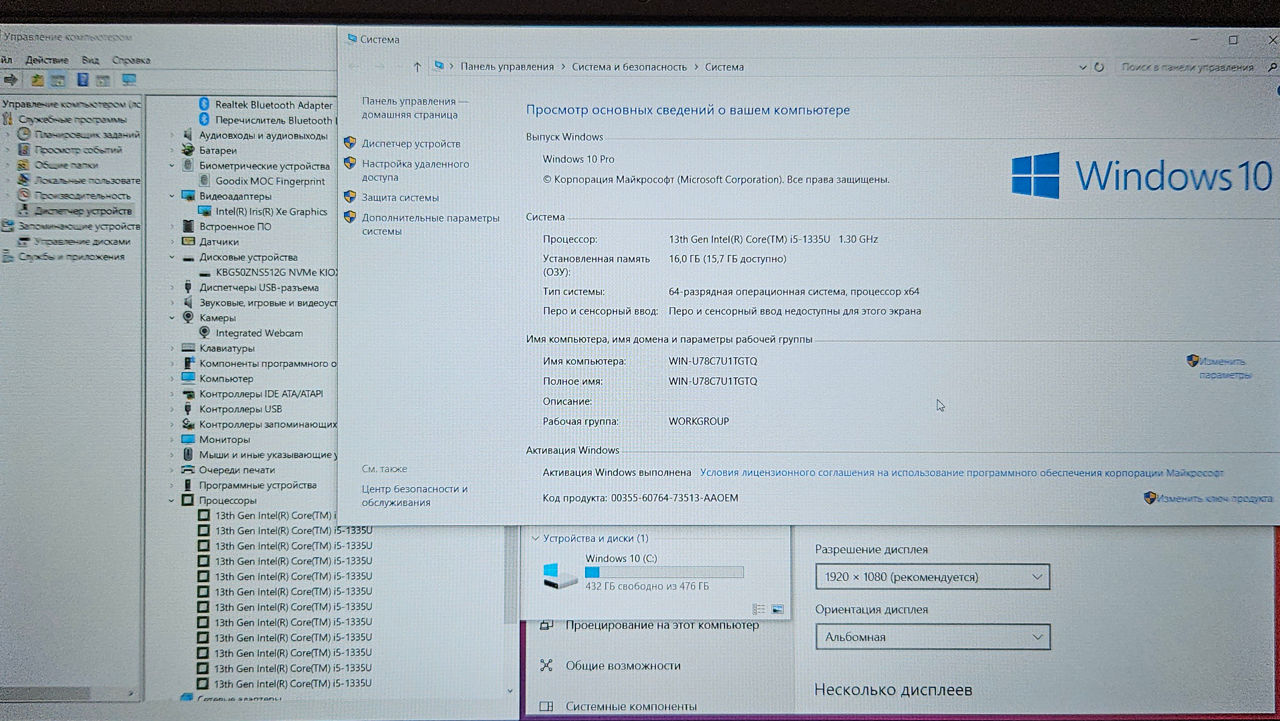The height and width of the screenshot is (721, 1280).
Task: Collapse the Процессоры category
Action: pos(172,500)
